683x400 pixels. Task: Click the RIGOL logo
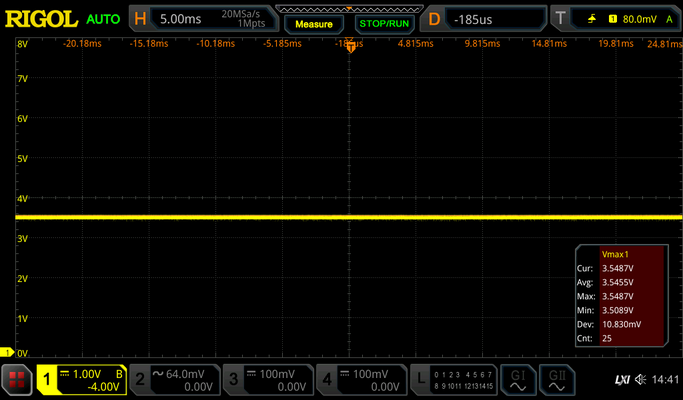click(41, 19)
